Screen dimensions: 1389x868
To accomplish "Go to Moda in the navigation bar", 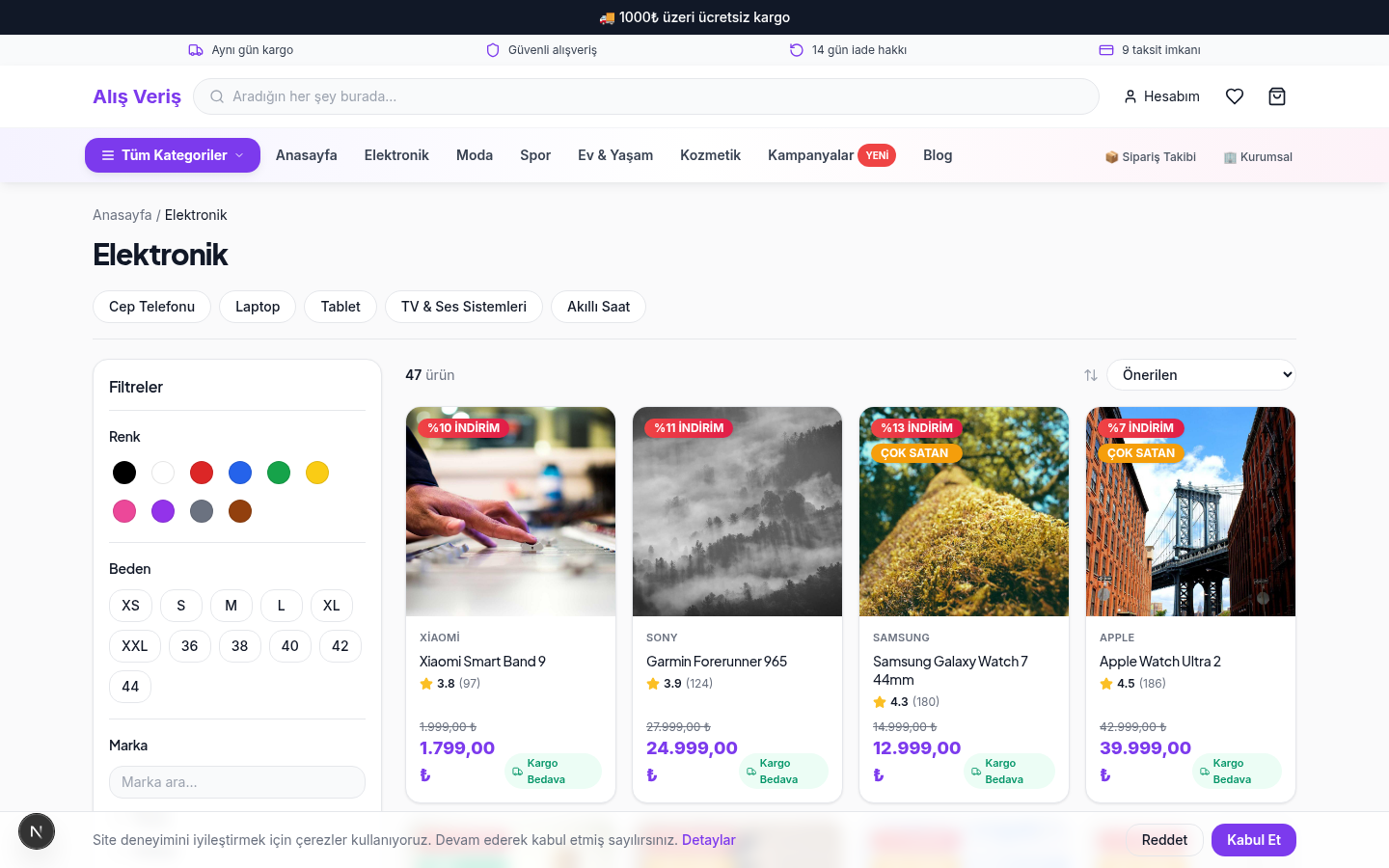I will (x=475, y=155).
